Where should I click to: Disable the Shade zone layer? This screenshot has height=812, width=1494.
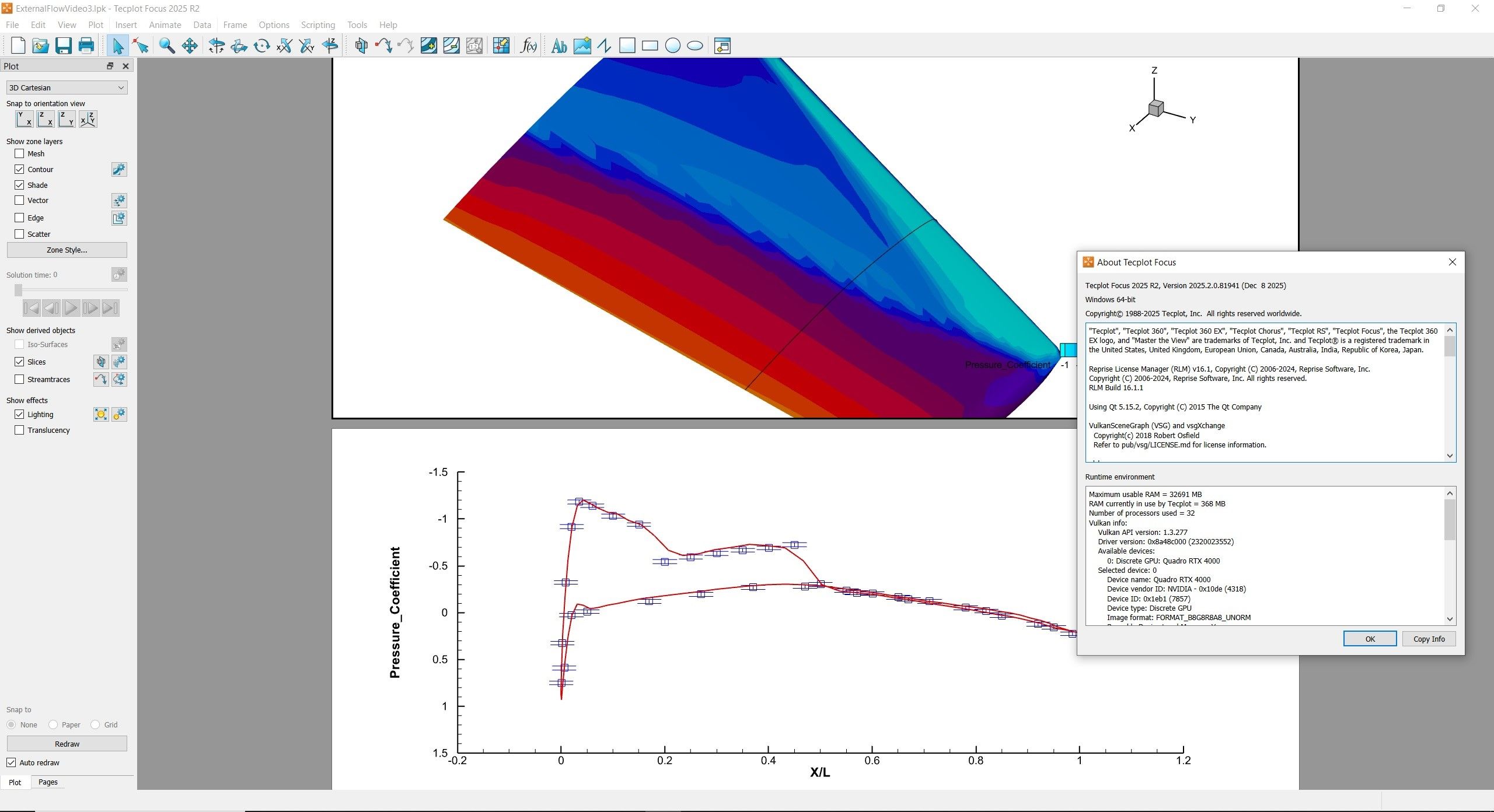pos(19,185)
